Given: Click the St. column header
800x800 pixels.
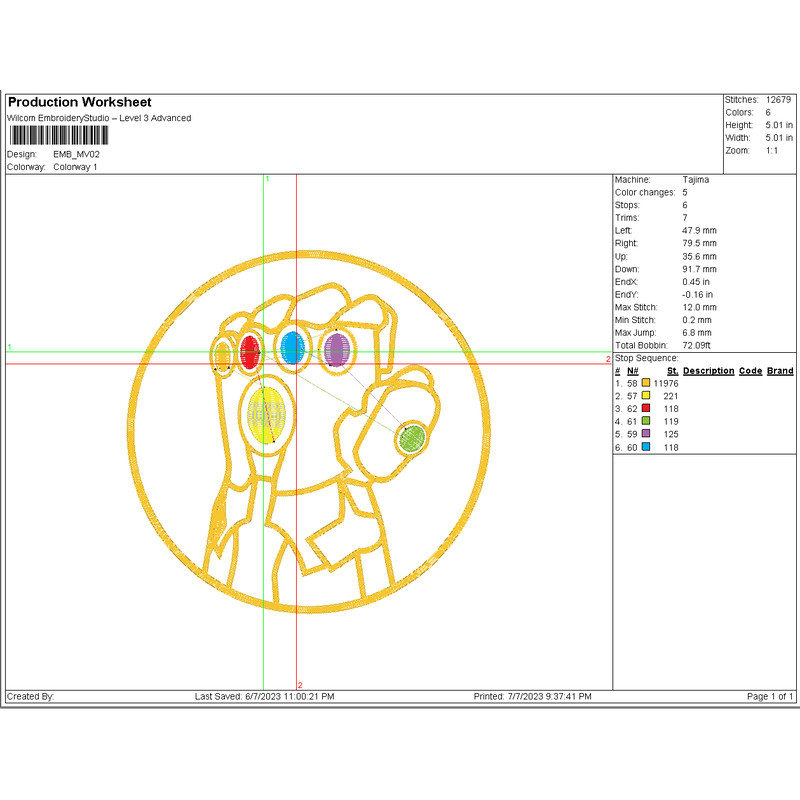Looking at the screenshot, I should [673, 371].
